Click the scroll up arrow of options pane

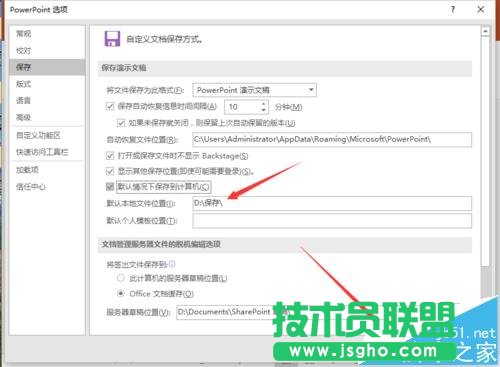(x=485, y=31)
